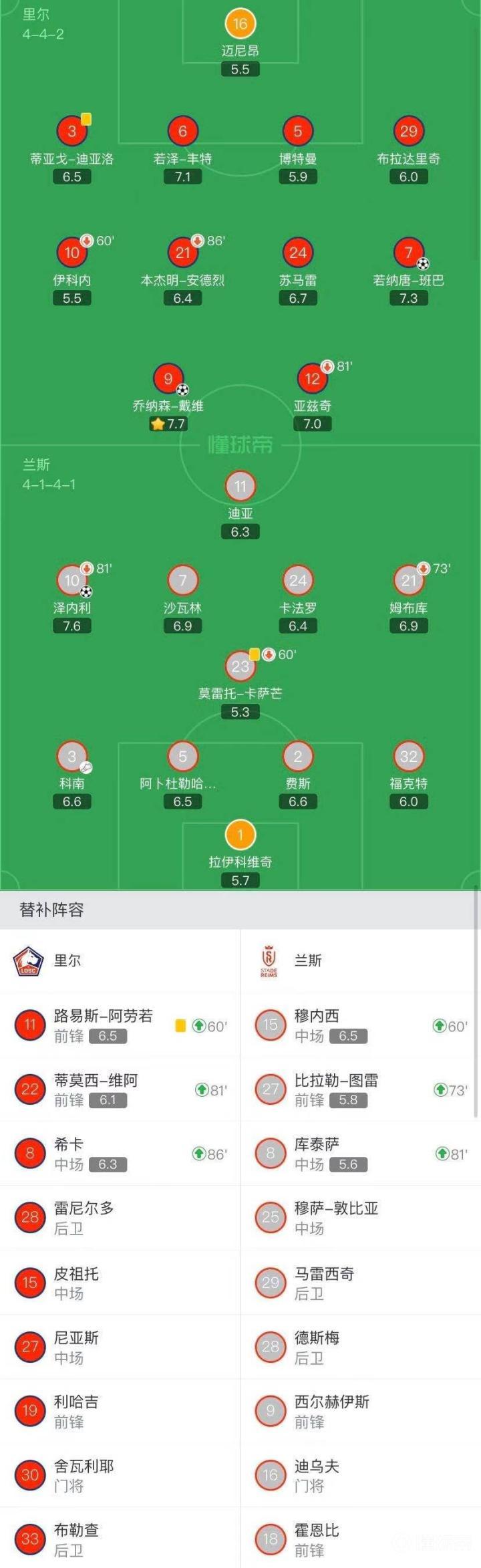The width and height of the screenshot is (481, 1568).
Task: Tap 莫雷托-卡萨芒 number 23 player circle
Action: [x=240, y=666]
